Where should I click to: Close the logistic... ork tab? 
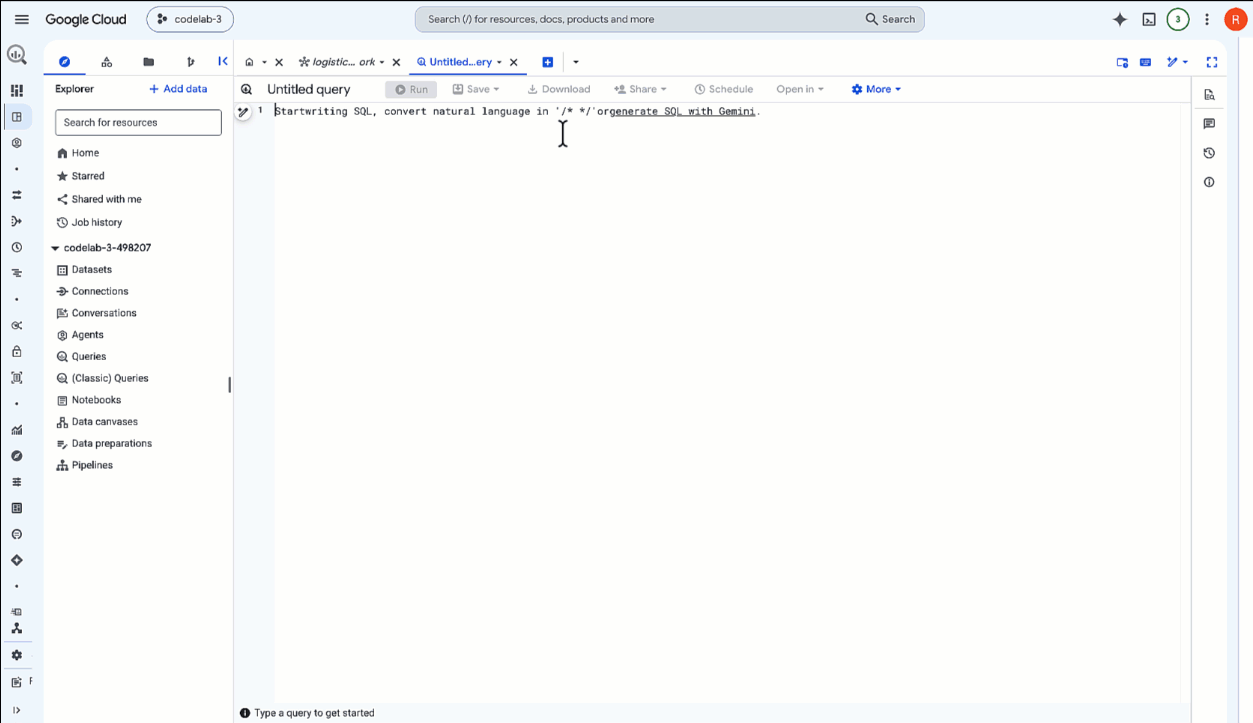pos(396,62)
